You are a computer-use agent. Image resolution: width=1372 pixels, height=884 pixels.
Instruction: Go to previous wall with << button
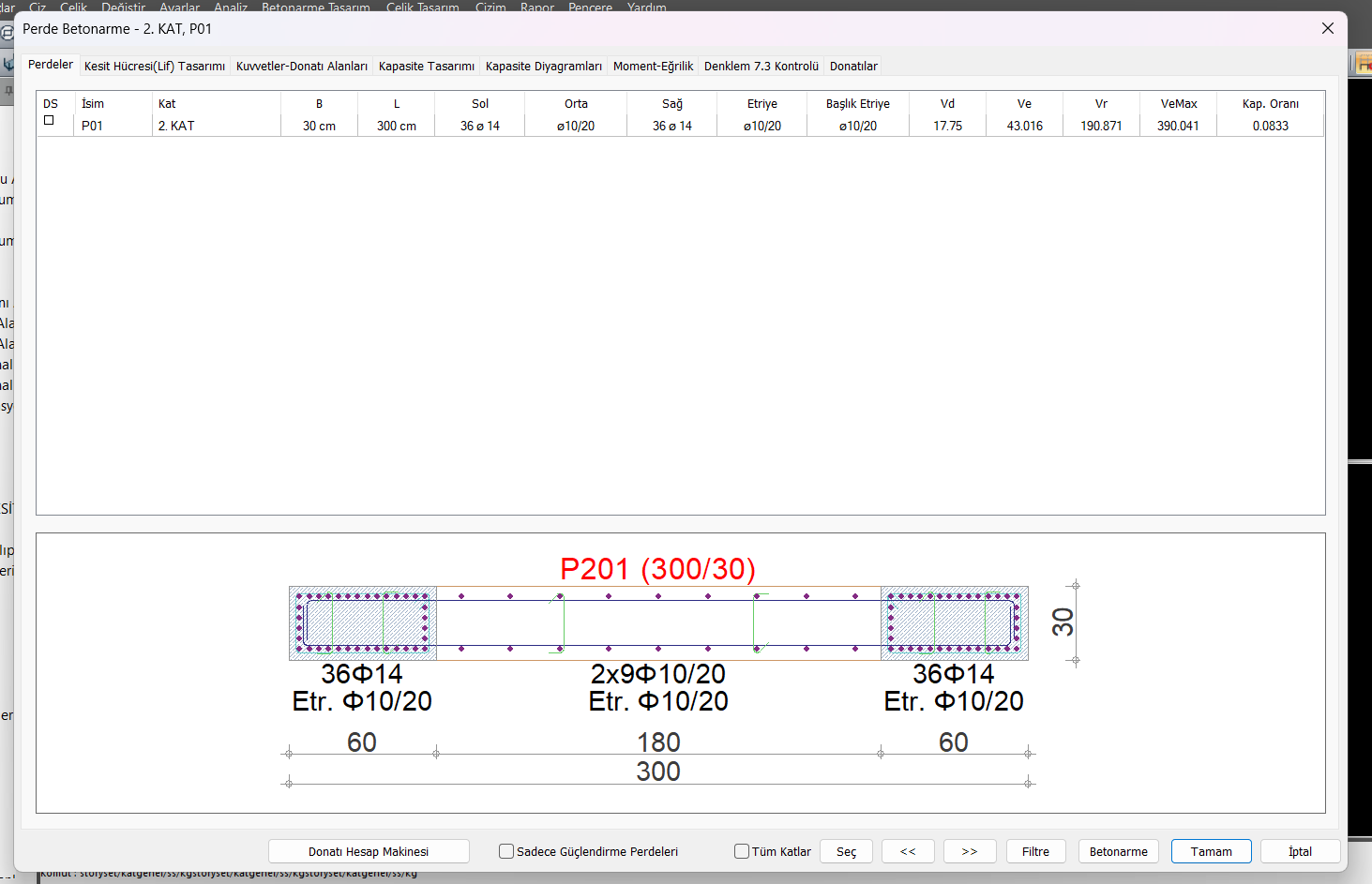click(908, 851)
